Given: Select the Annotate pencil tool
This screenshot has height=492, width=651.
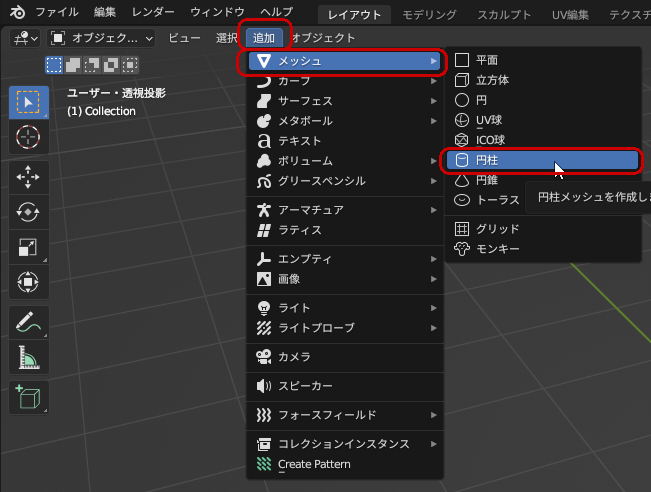Looking at the screenshot, I should pos(29,323).
